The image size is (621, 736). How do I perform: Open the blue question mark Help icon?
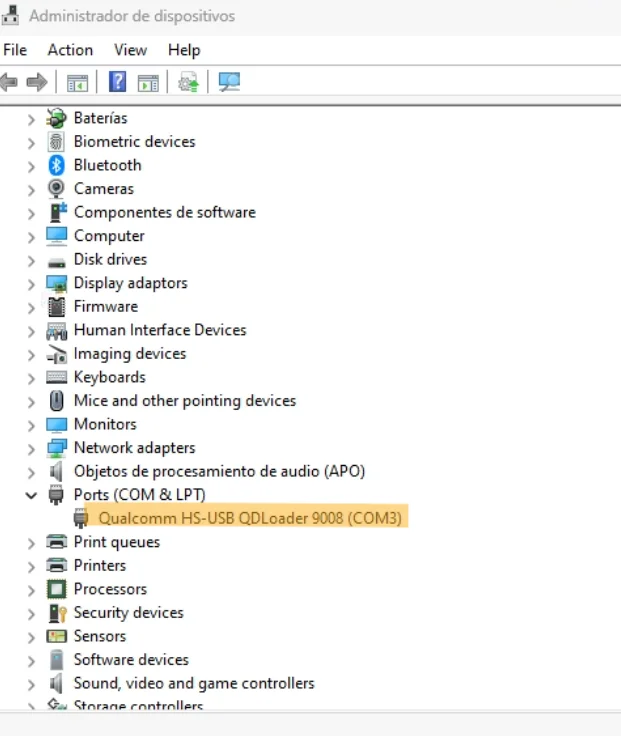click(117, 82)
